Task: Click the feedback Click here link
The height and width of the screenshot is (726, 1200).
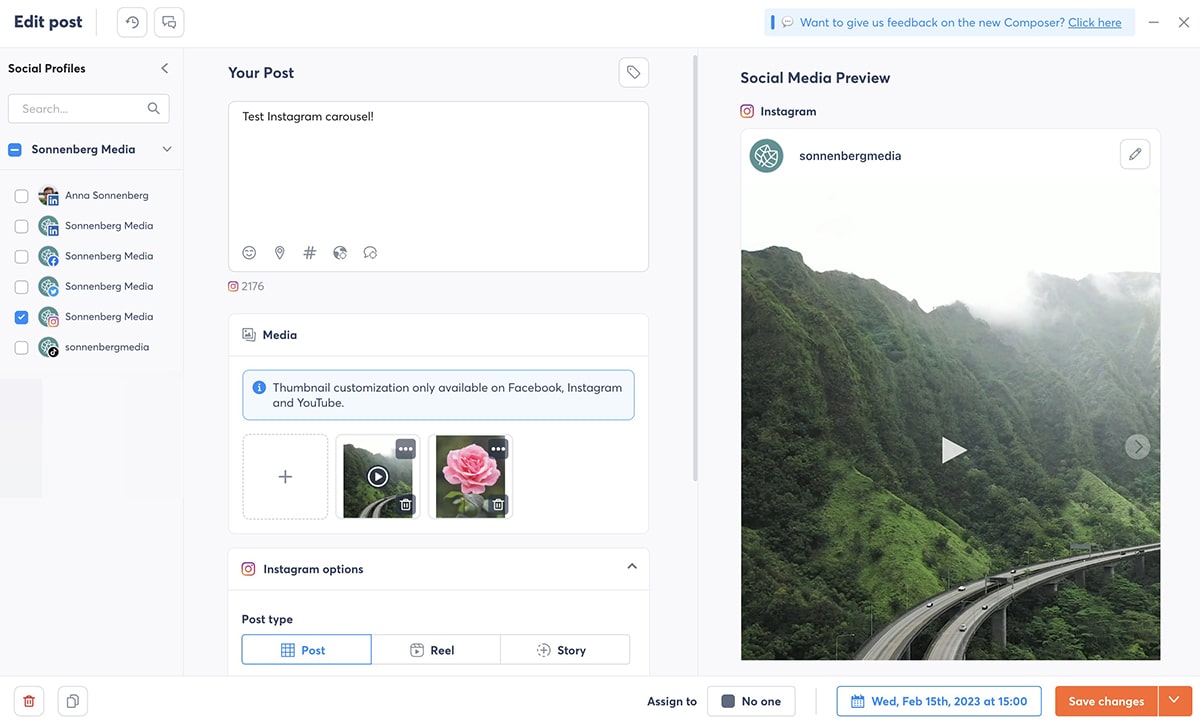Action: coord(1095,21)
